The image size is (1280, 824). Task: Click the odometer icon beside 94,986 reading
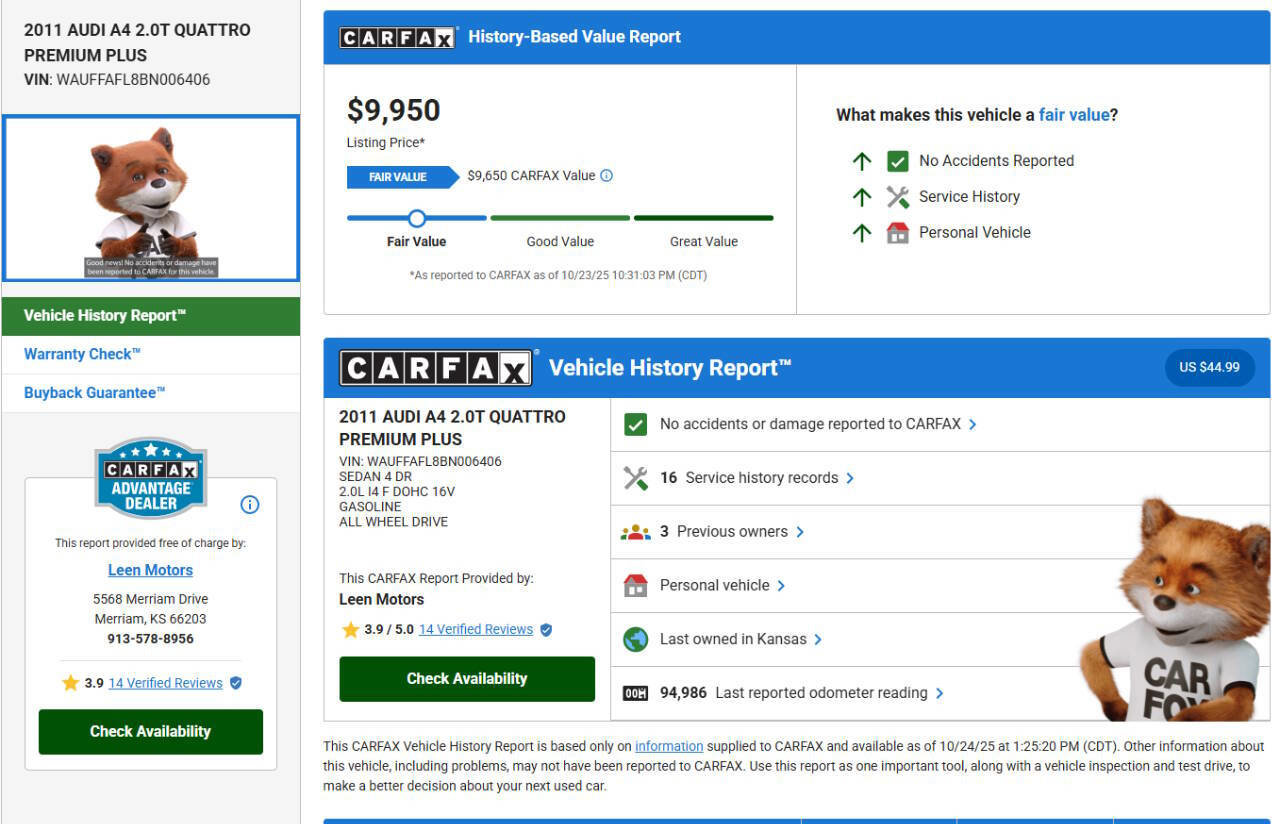[x=635, y=694]
